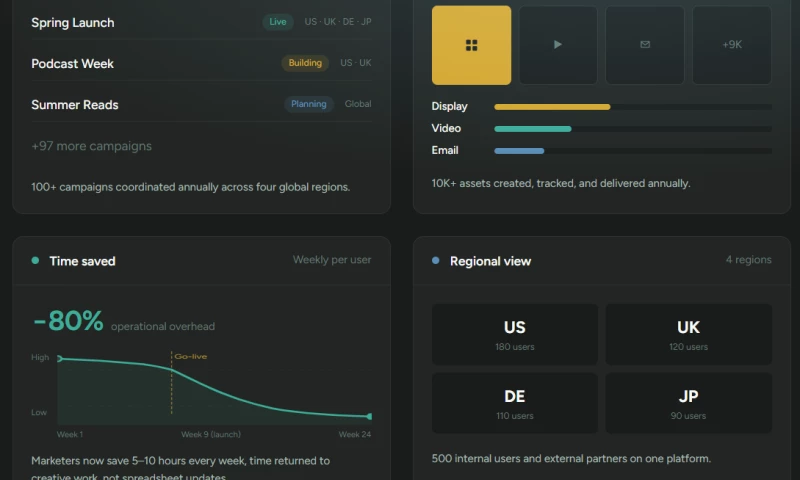Screen dimensions: 800x480
Task: Select the UK 120 users region card
Action: [688, 335]
